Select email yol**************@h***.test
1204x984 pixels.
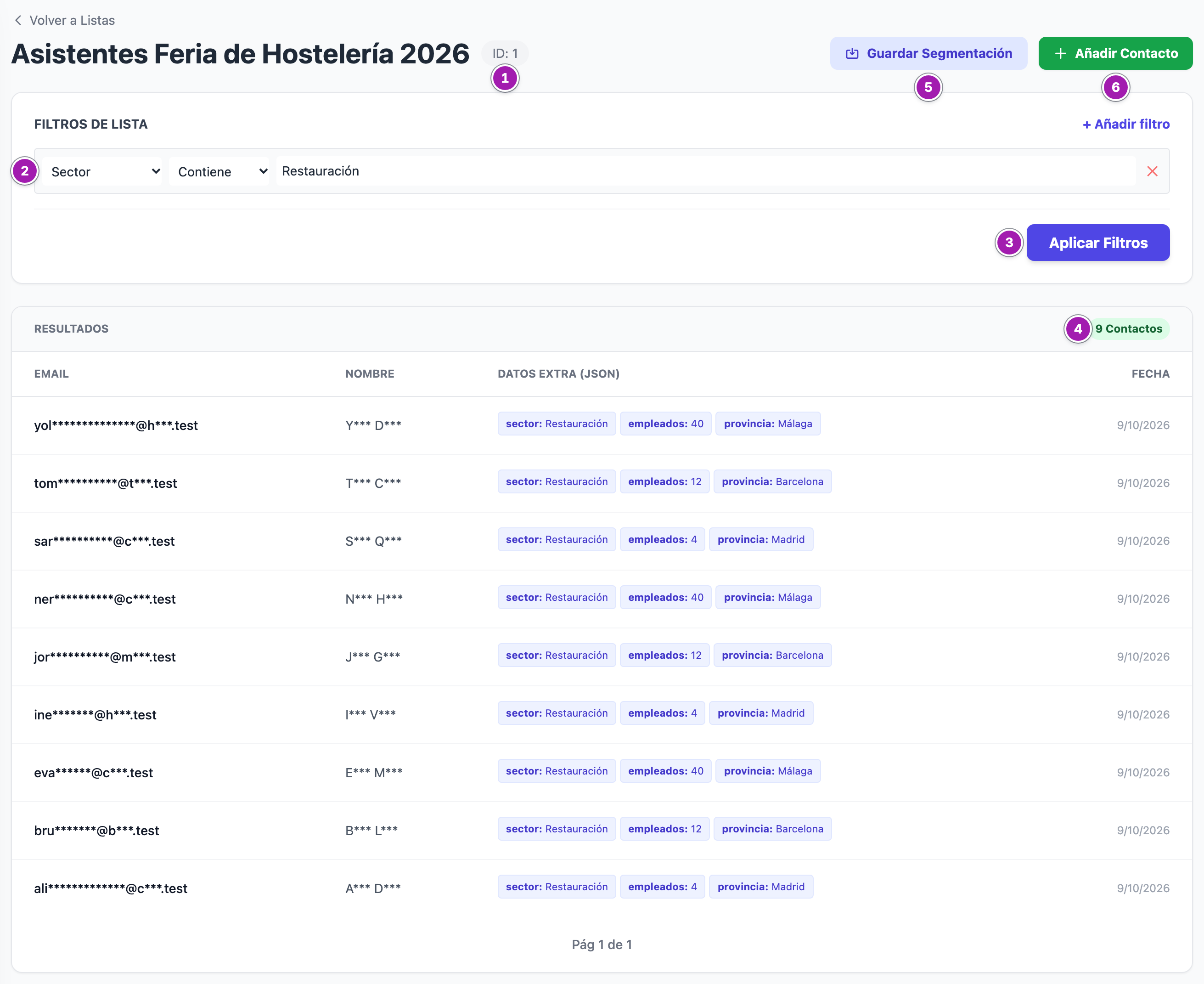tap(116, 425)
